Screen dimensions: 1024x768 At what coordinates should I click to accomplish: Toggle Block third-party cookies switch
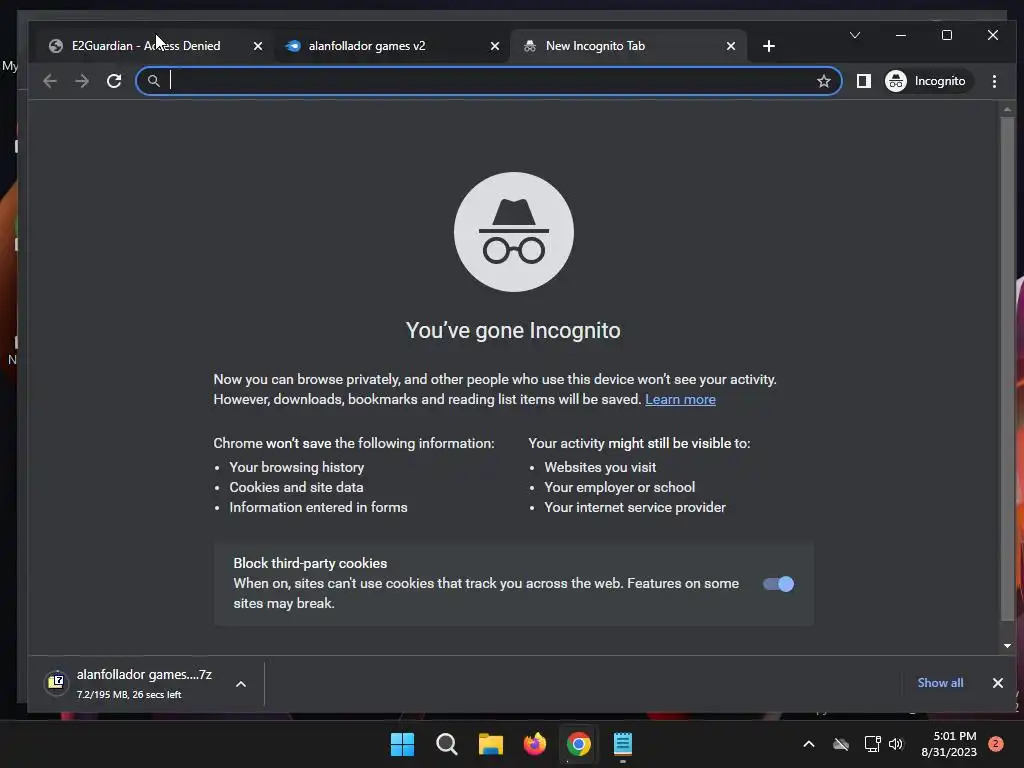(x=778, y=584)
